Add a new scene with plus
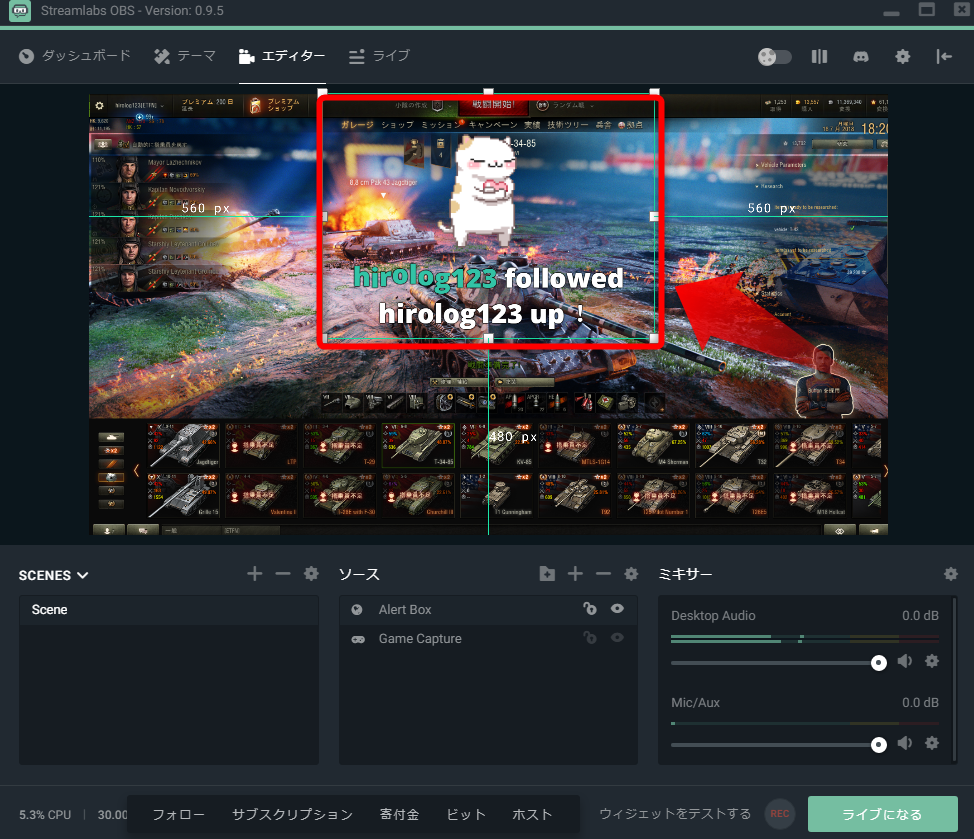Screen dimensions: 974x839 [x=254, y=574]
